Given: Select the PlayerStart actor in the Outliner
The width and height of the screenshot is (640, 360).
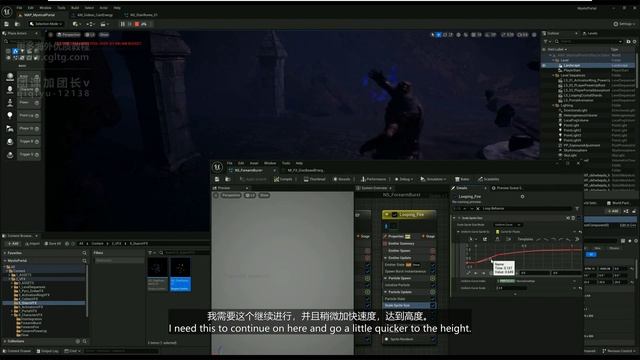Looking at the screenshot, I should 572,70.
